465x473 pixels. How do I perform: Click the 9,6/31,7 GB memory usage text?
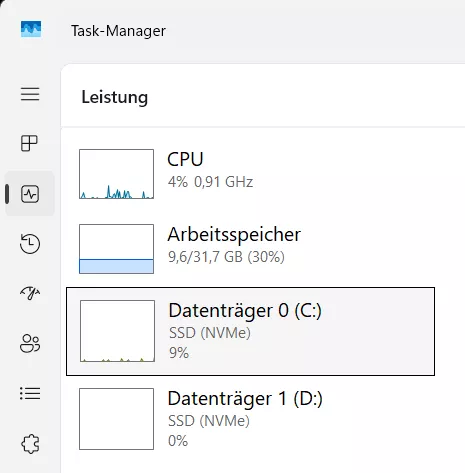point(205,257)
